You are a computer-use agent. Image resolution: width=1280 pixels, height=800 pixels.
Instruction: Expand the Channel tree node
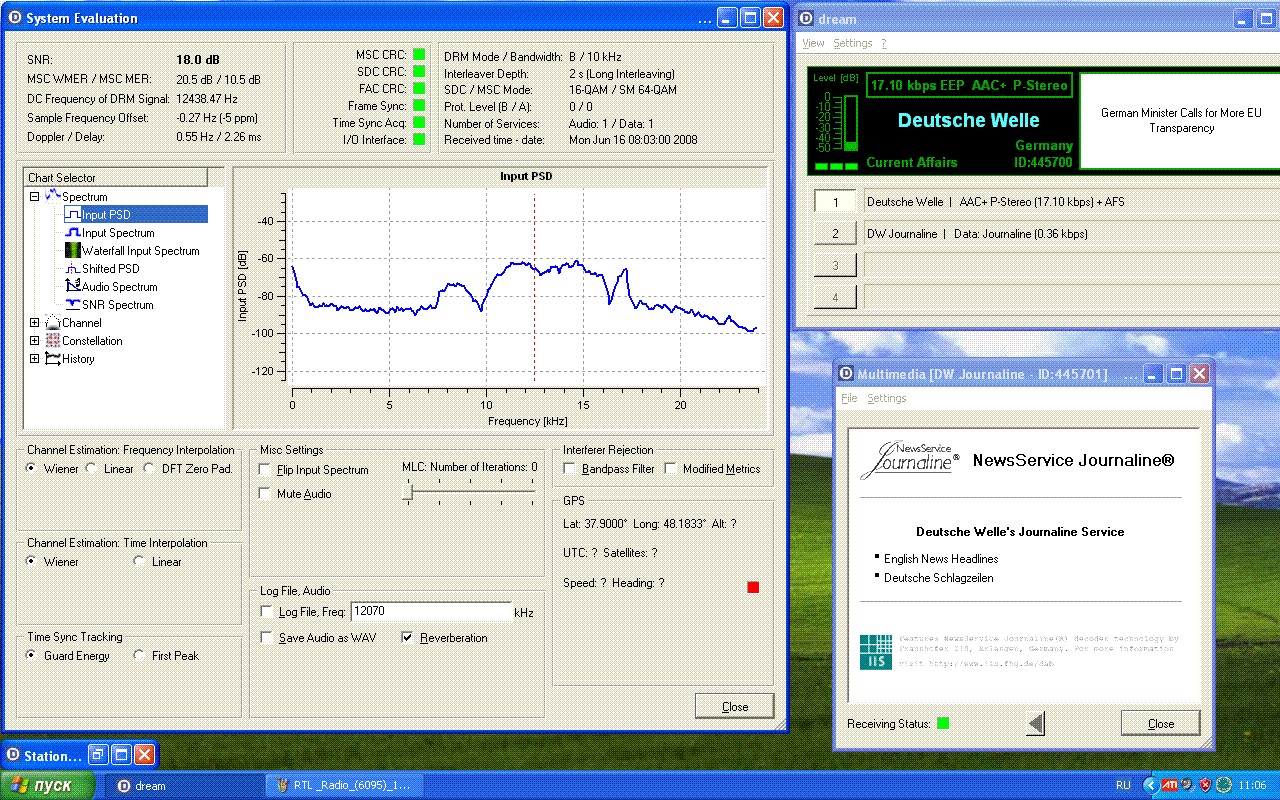[35, 322]
